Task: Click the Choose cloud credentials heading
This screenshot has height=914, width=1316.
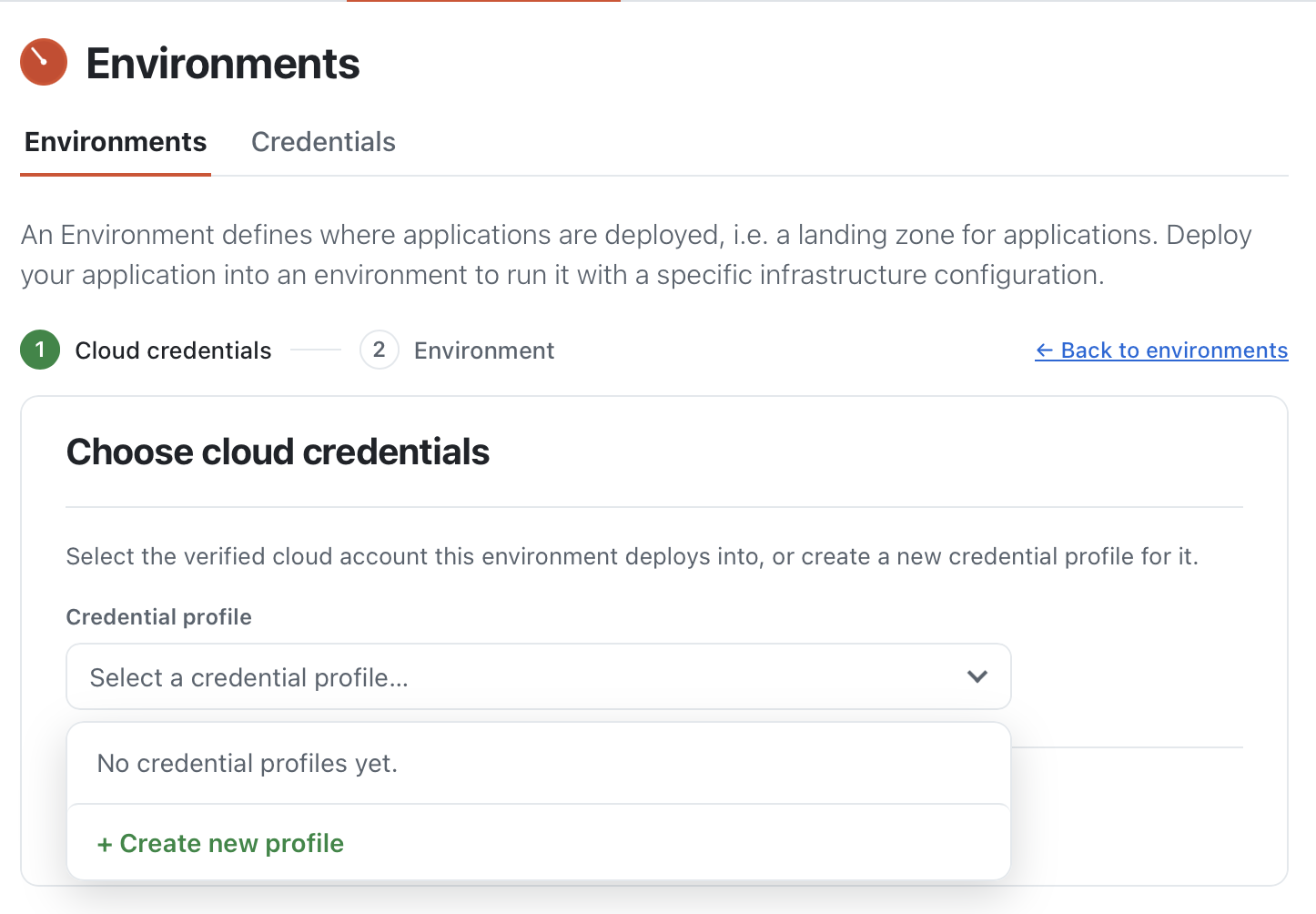Action: [x=278, y=452]
